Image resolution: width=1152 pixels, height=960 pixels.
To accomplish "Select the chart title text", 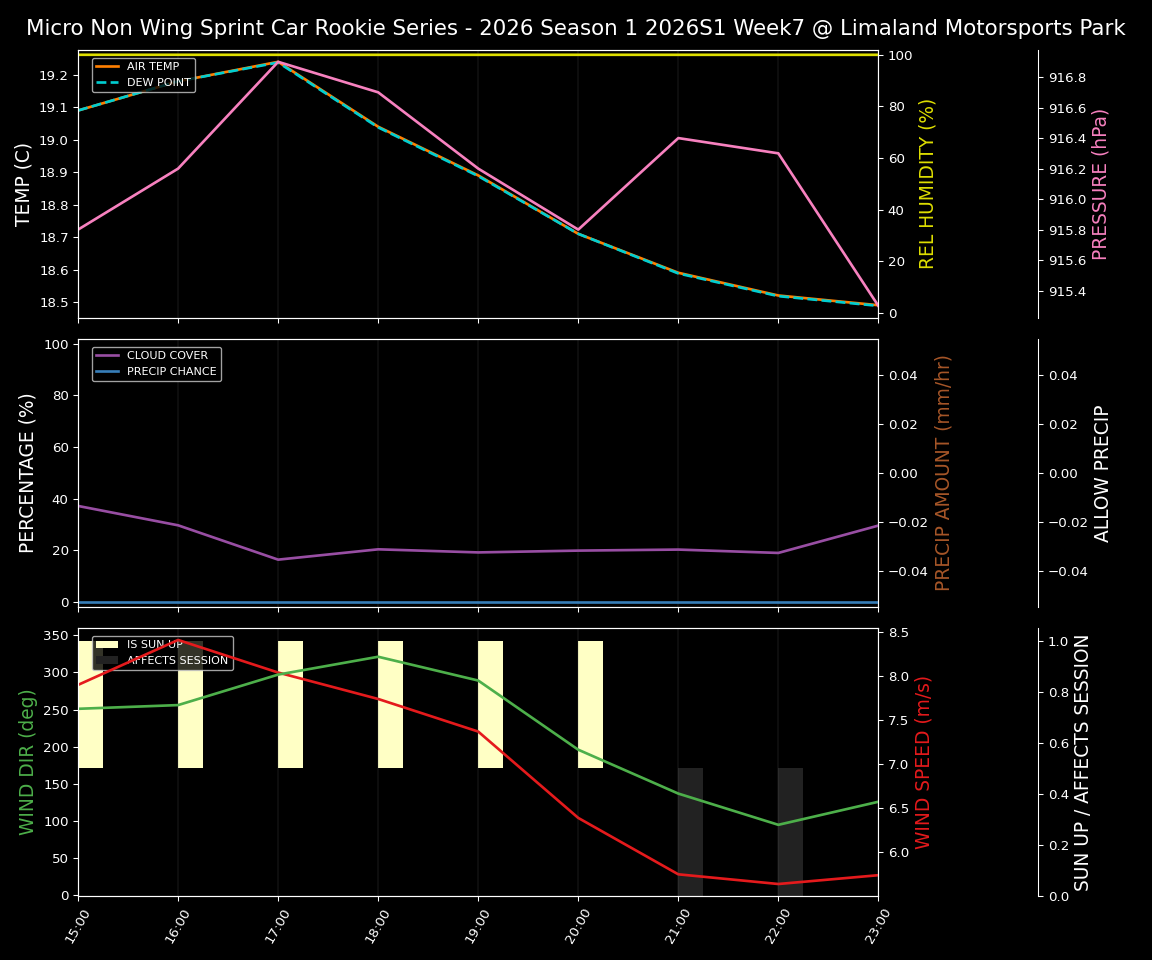I will [576, 27].
